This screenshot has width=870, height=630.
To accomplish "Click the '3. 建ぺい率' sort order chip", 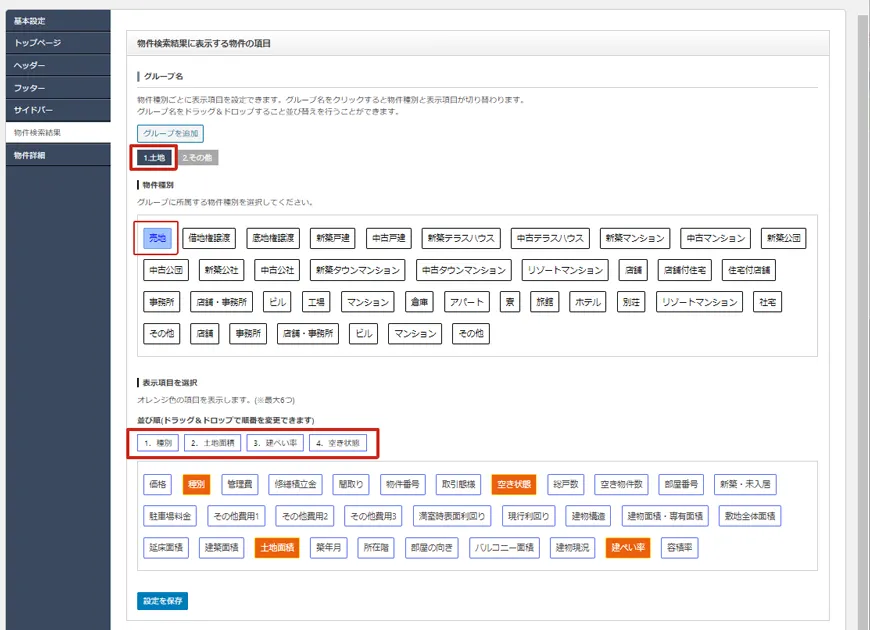I will tap(273, 442).
